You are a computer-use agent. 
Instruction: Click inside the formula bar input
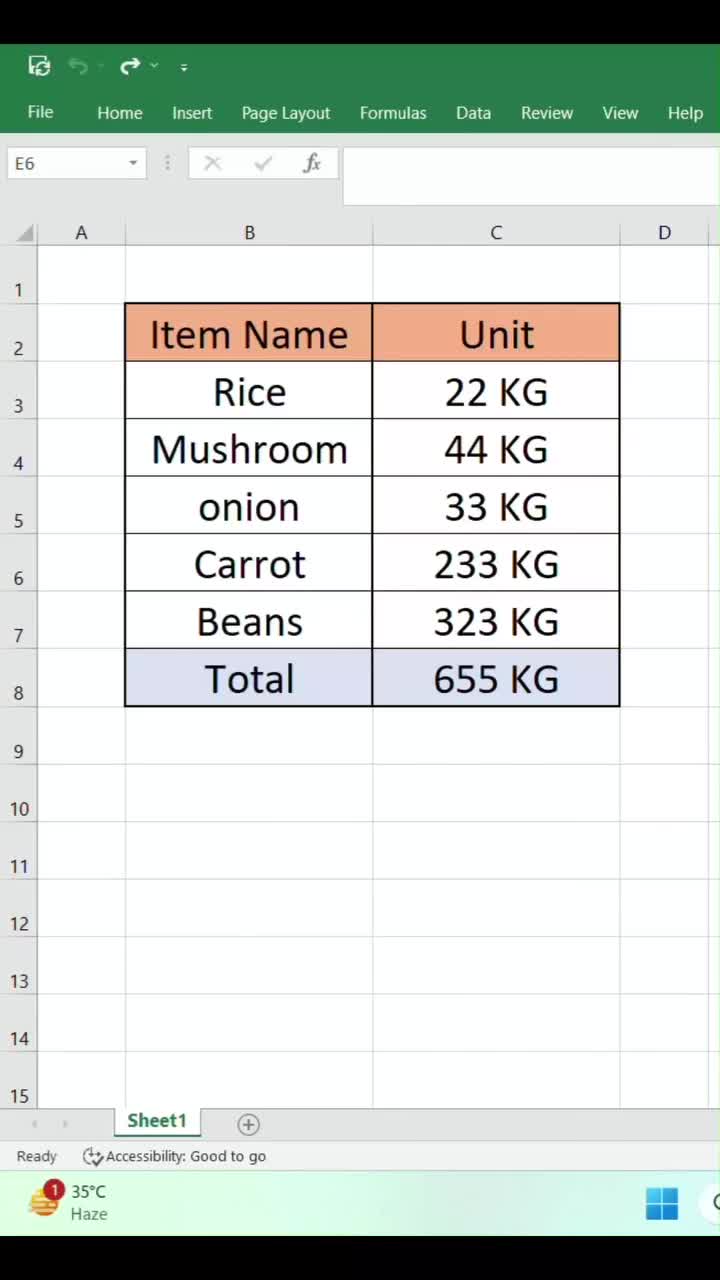(x=531, y=176)
